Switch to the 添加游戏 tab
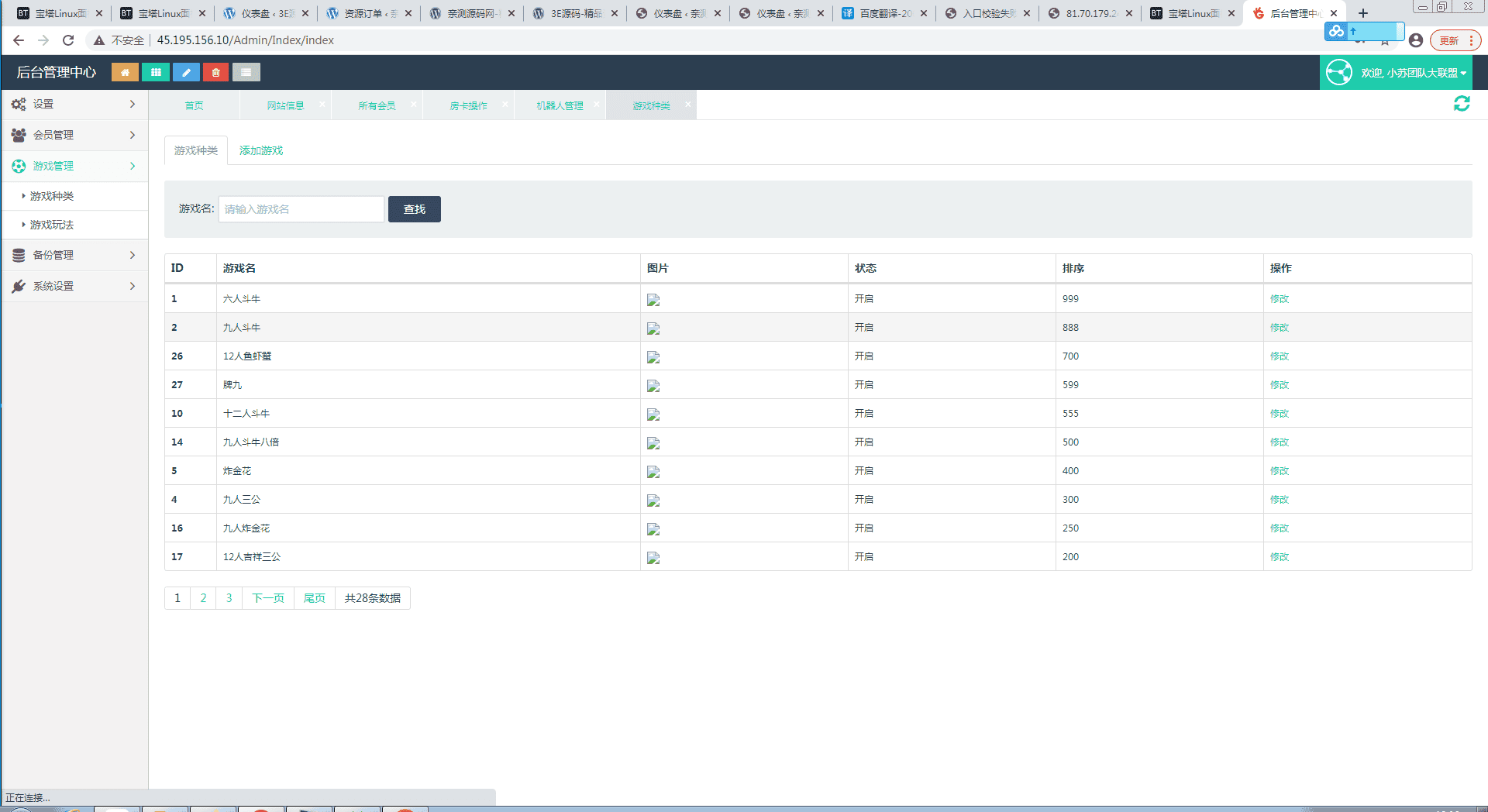Screen dimensions: 1488x812 (x=261, y=150)
